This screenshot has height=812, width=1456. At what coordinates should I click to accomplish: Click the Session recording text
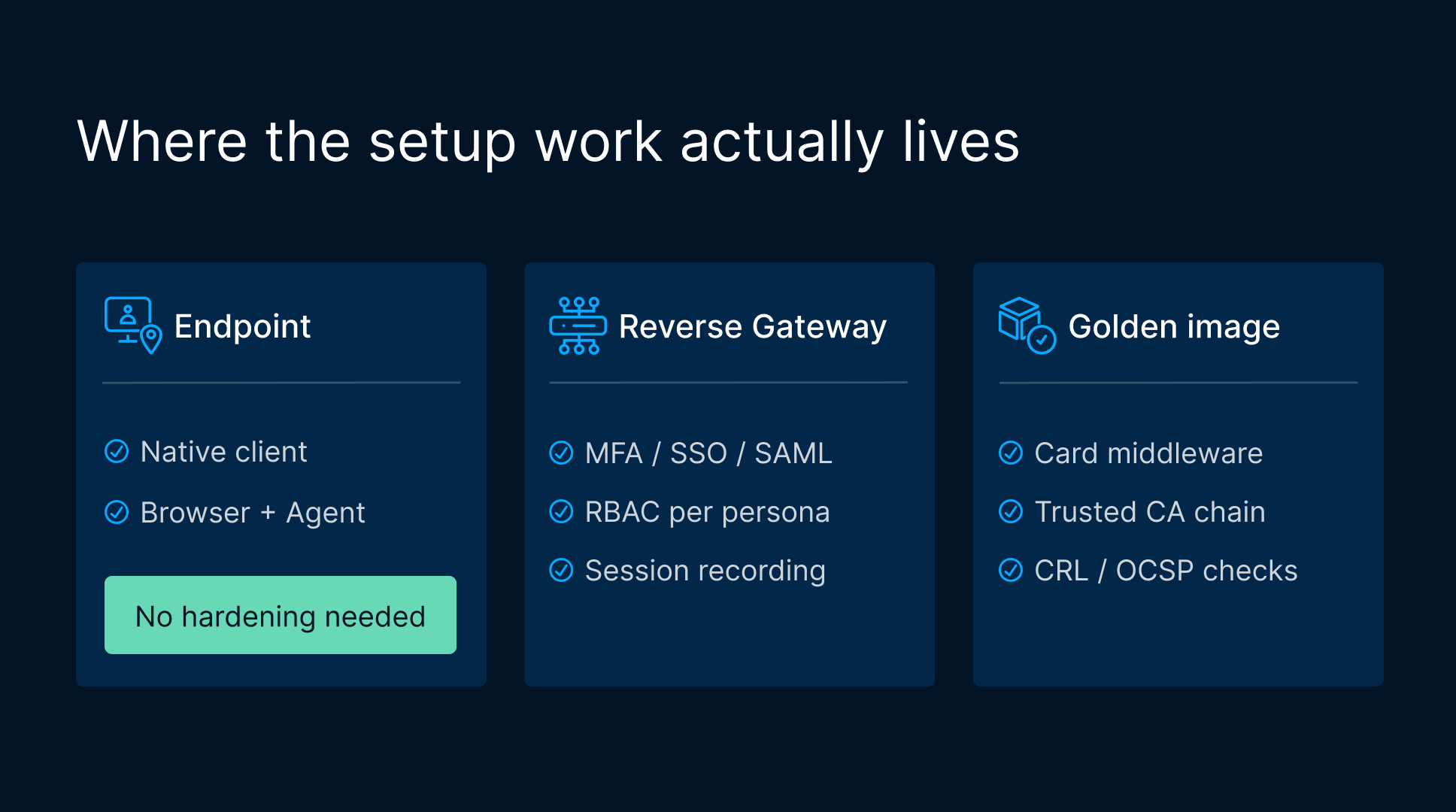click(705, 571)
